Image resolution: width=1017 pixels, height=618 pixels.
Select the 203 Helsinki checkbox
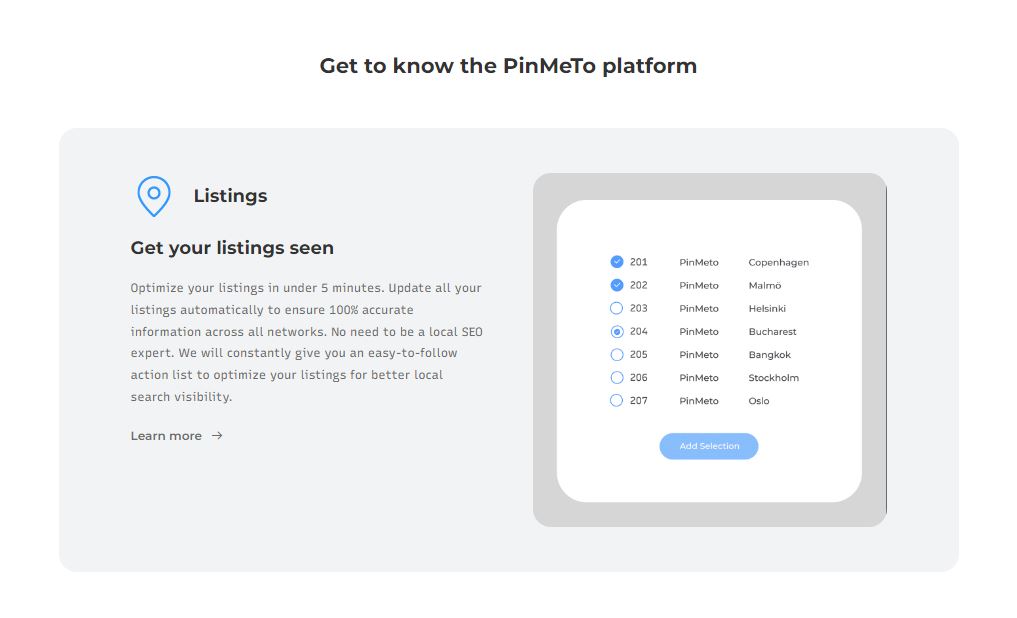click(x=617, y=308)
